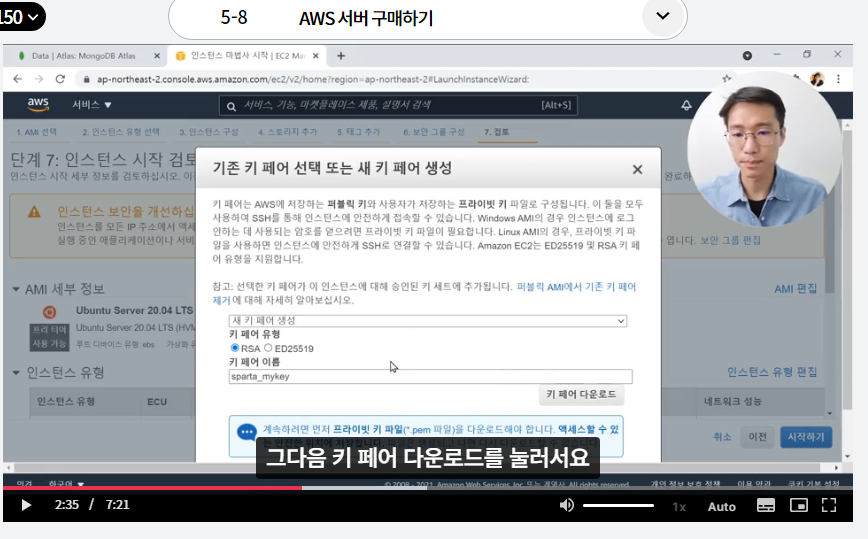Screen dimensions: 868x539
Task: Click the blue chat bubble info icon
Action: tap(246, 432)
